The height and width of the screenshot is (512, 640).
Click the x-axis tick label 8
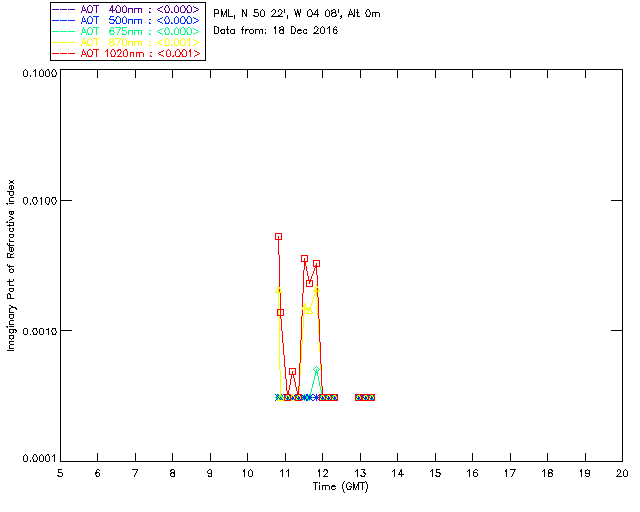click(173, 473)
